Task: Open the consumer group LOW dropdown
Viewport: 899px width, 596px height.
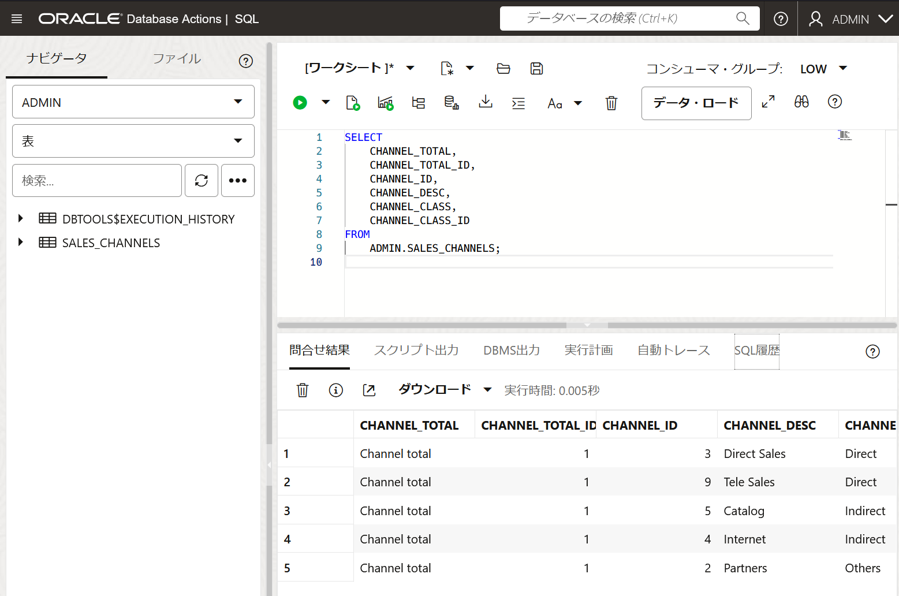Action: pos(822,68)
